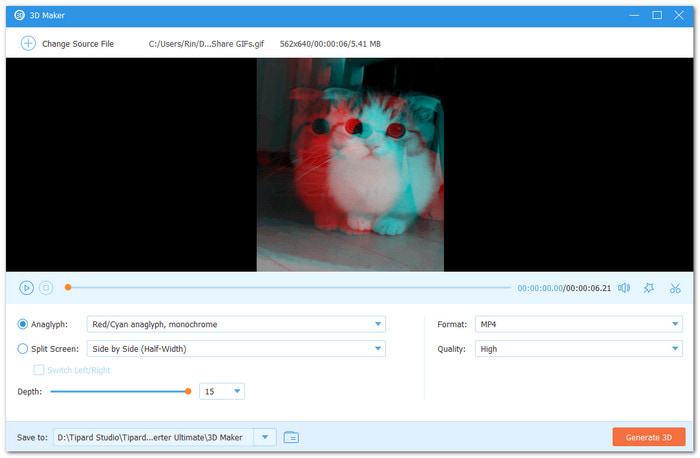Screen dimensions: 700x458
Task: Open the scissors cut tool
Action: (x=675, y=288)
